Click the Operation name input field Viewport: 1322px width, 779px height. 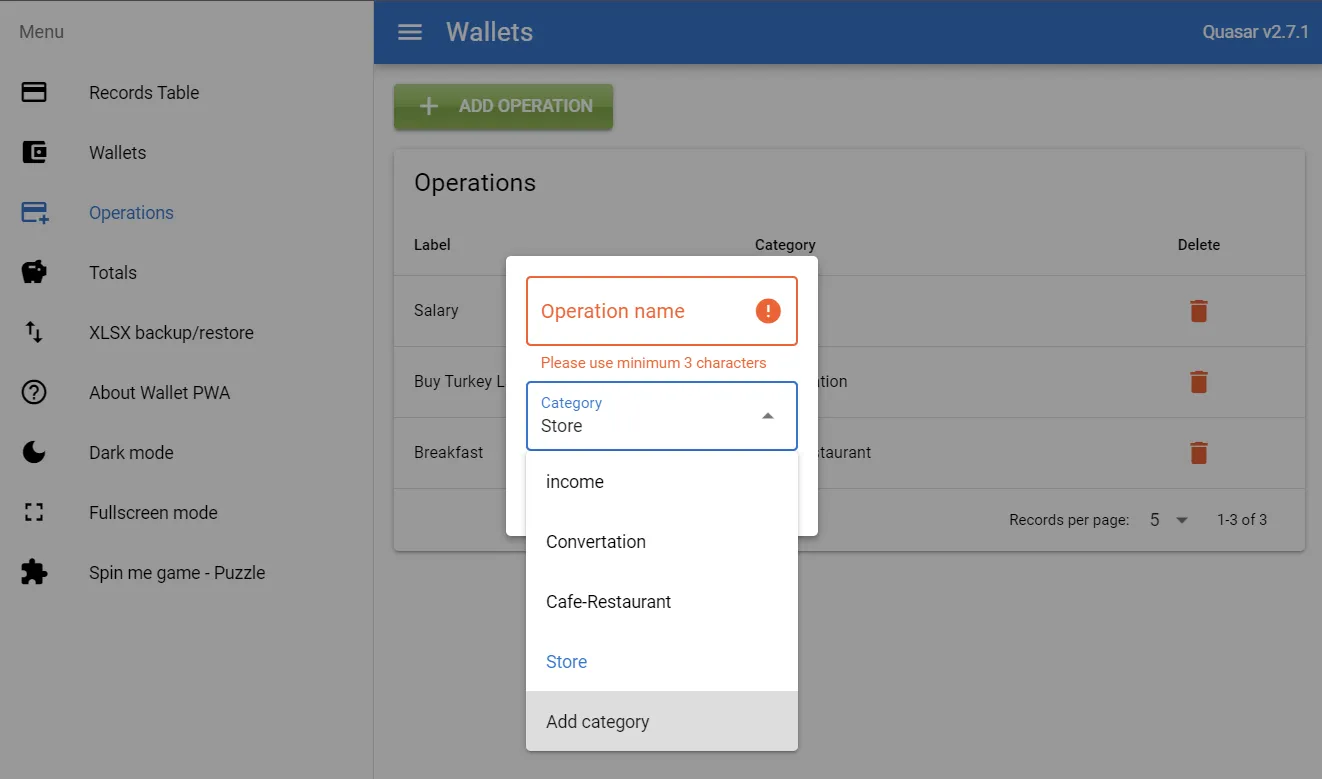(640, 311)
